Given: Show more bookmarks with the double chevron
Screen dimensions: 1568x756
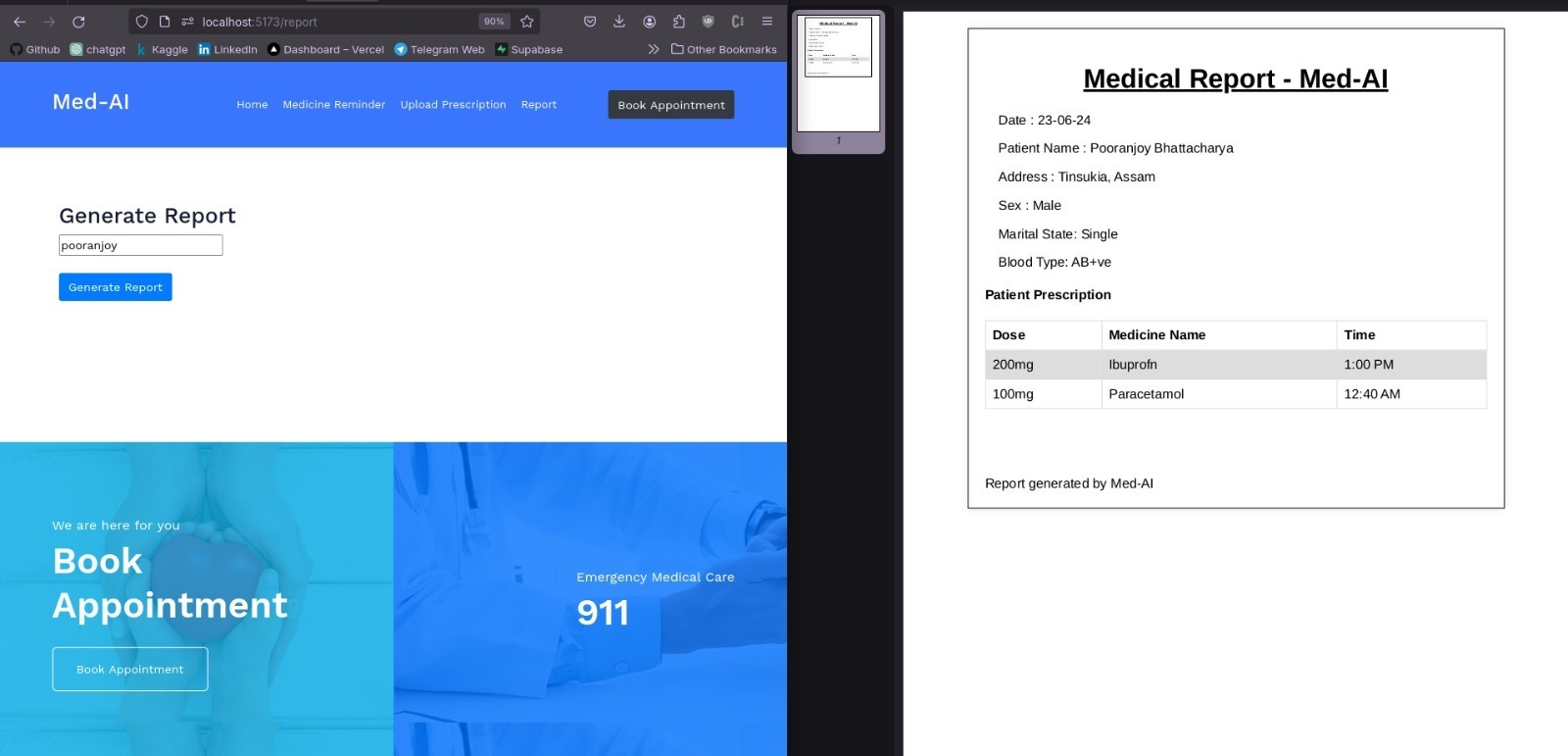Looking at the screenshot, I should click(654, 49).
